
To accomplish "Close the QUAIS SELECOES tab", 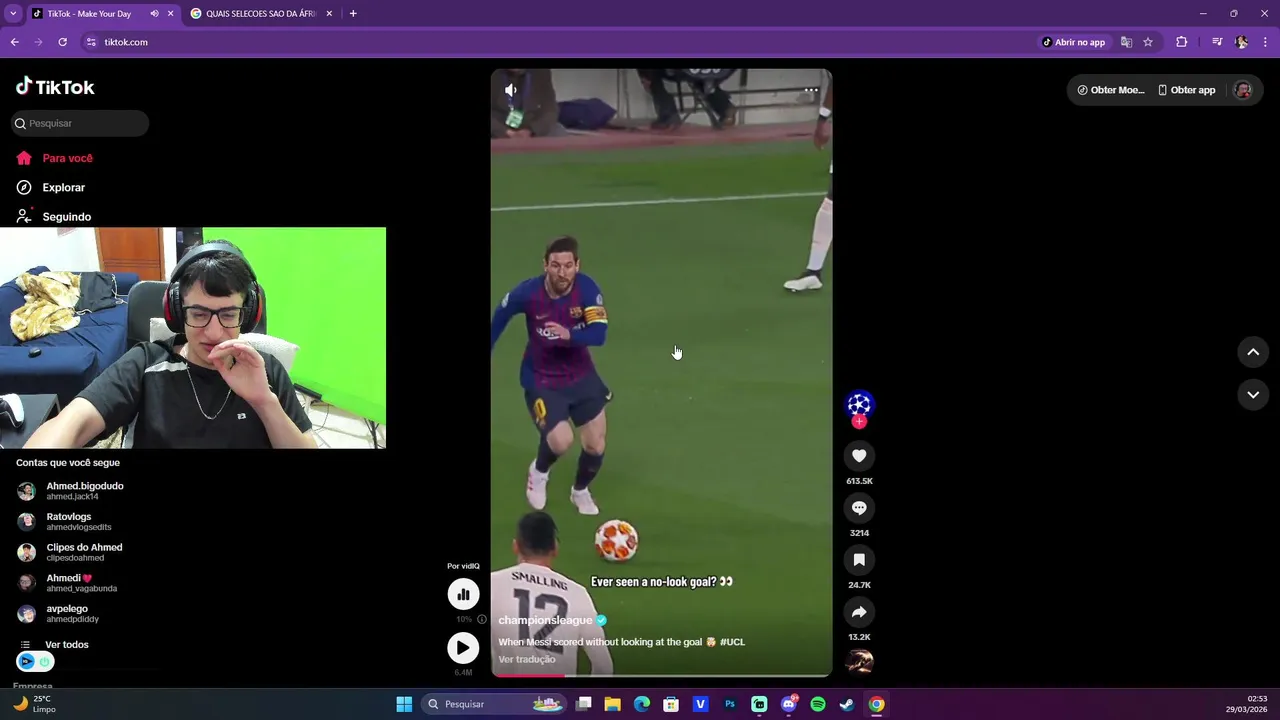I will [x=330, y=14].
